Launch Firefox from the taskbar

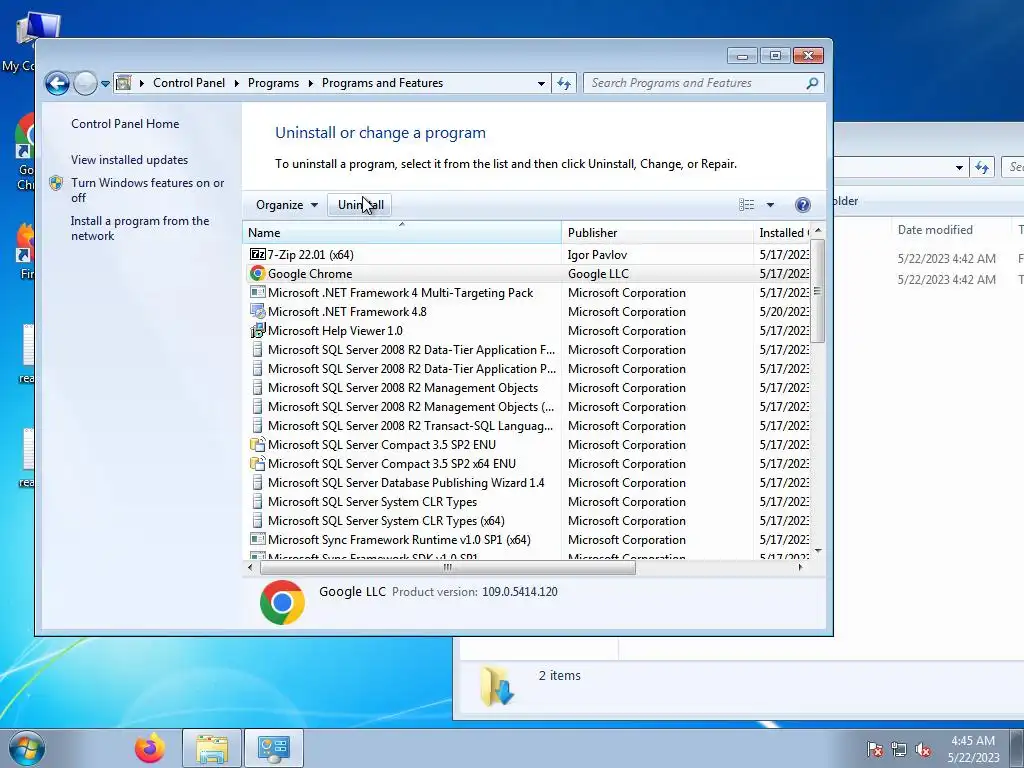[150, 748]
